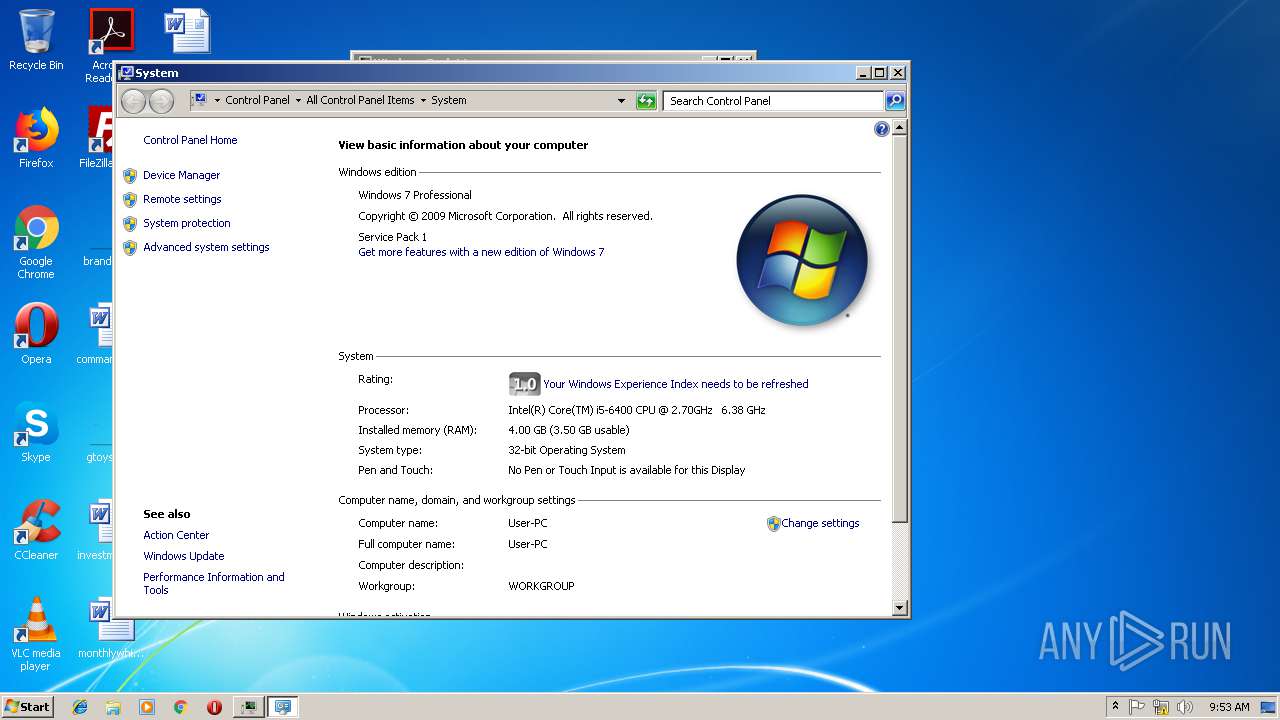Image resolution: width=1280 pixels, height=720 pixels.
Task: Click the green refresh button in address bar
Action: (646, 100)
